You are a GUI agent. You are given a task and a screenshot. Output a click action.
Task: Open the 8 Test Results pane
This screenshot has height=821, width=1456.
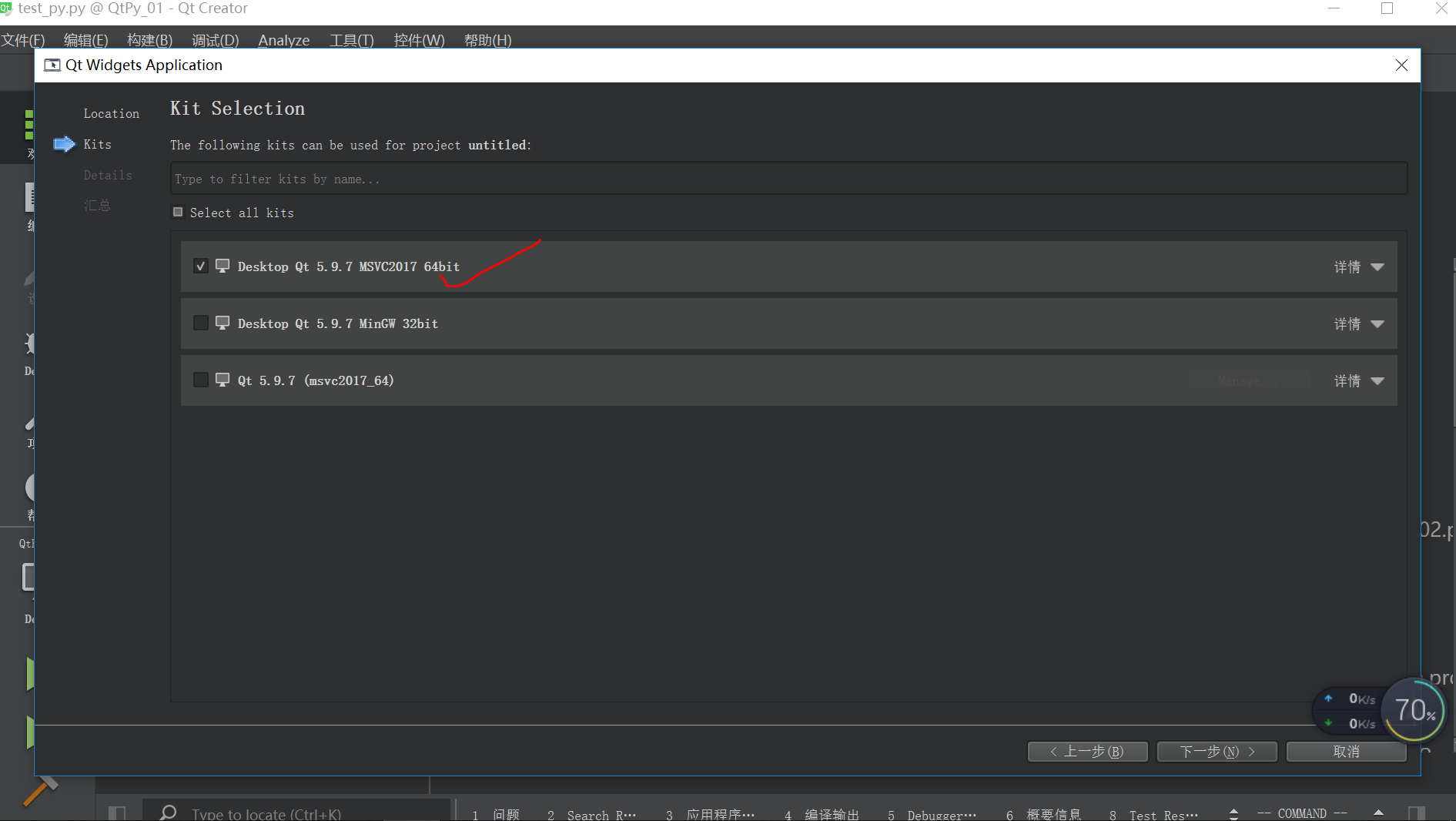[1153, 814]
